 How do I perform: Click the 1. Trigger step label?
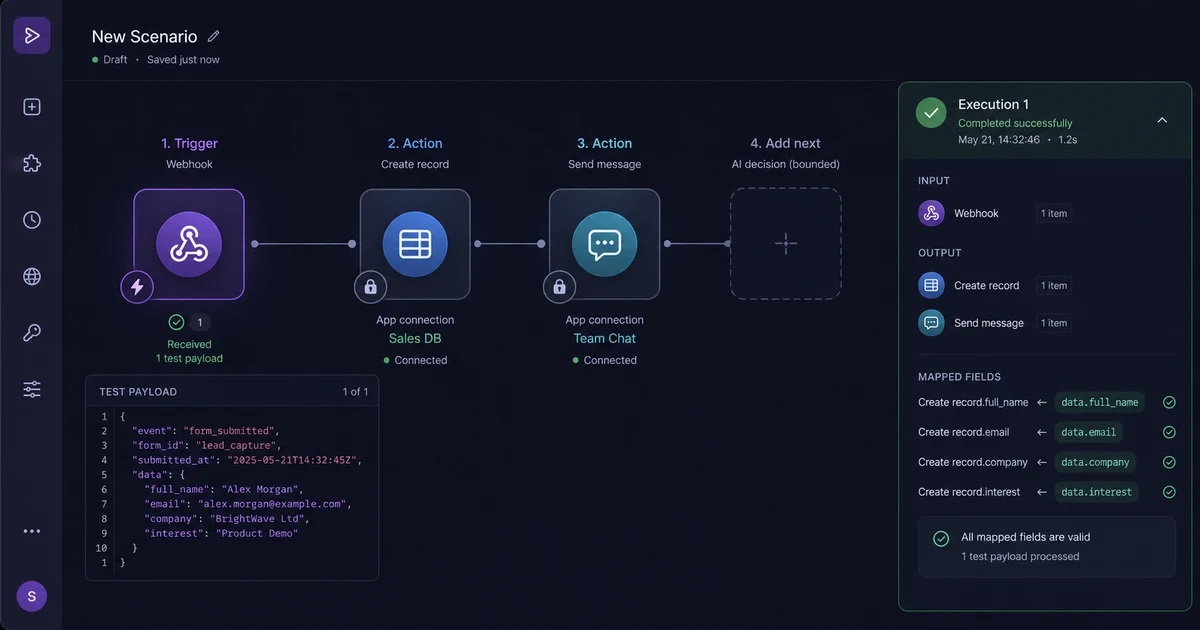click(189, 143)
